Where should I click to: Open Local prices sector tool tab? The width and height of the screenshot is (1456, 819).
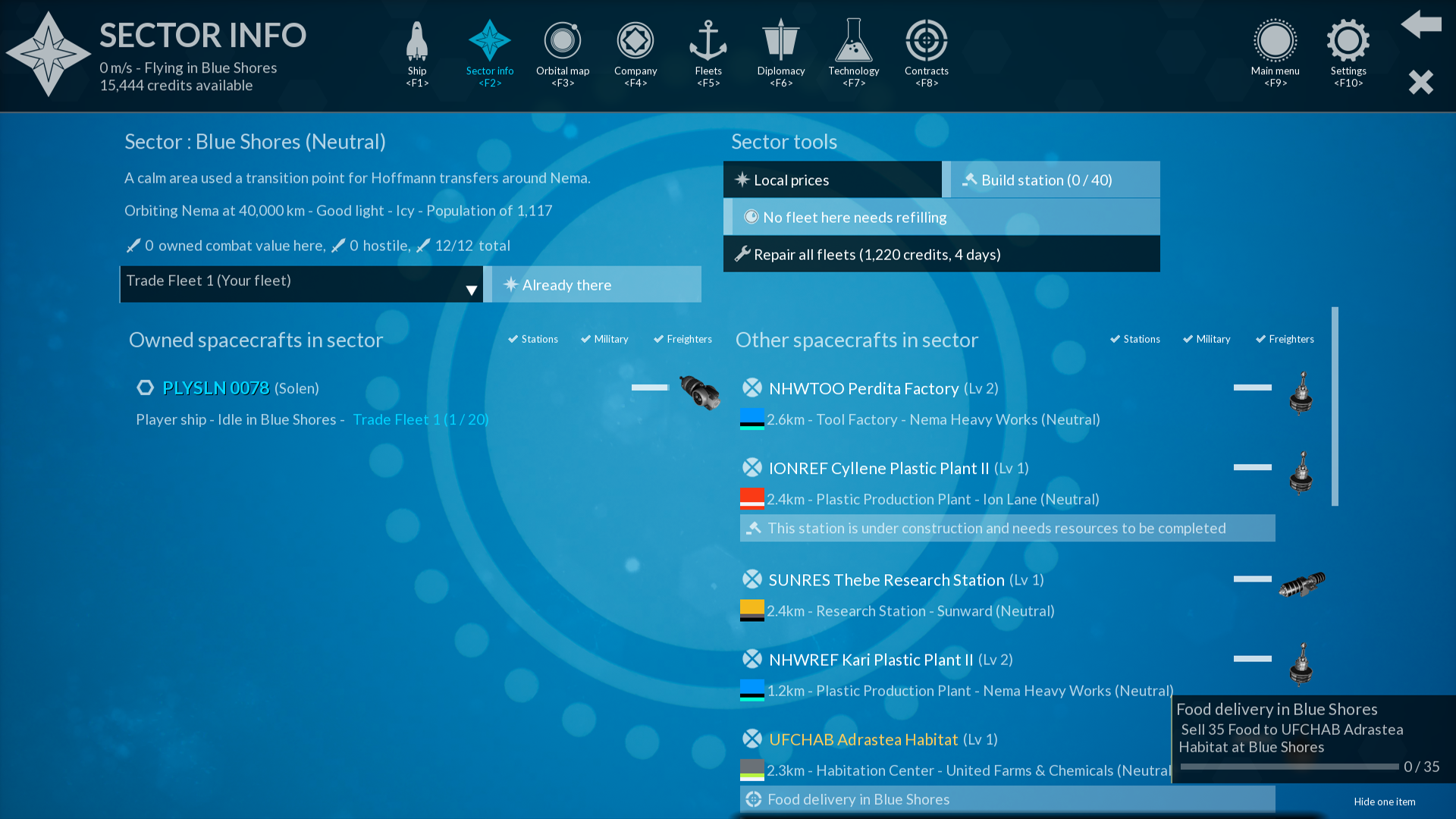(832, 179)
